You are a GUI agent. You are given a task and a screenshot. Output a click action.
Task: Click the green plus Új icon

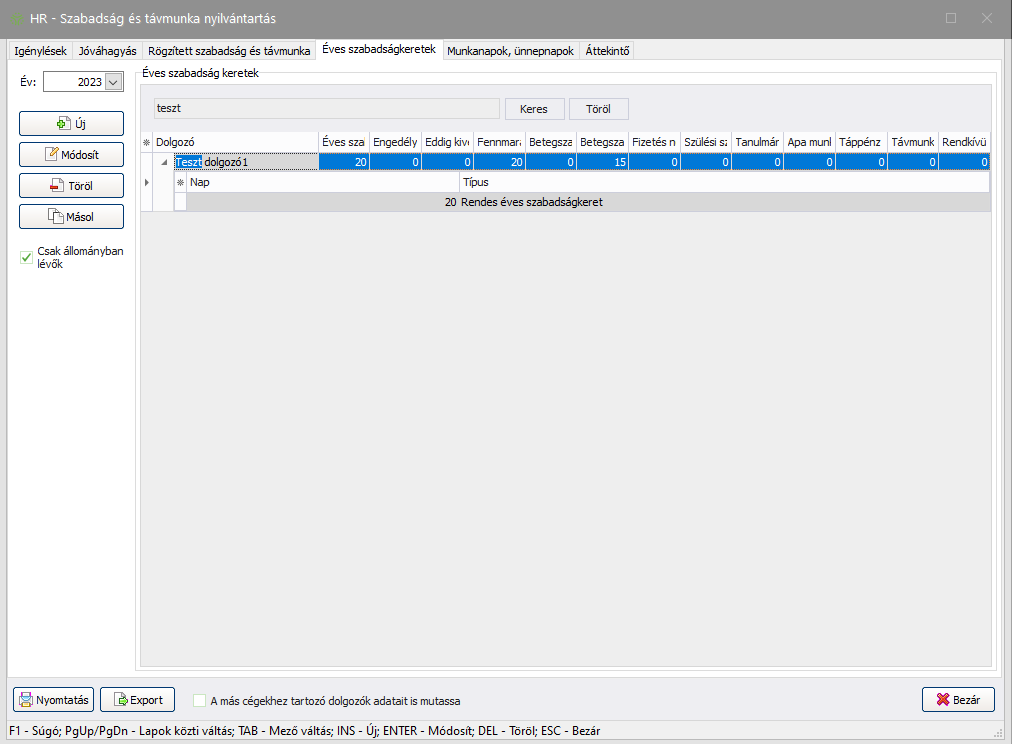click(x=62, y=123)
